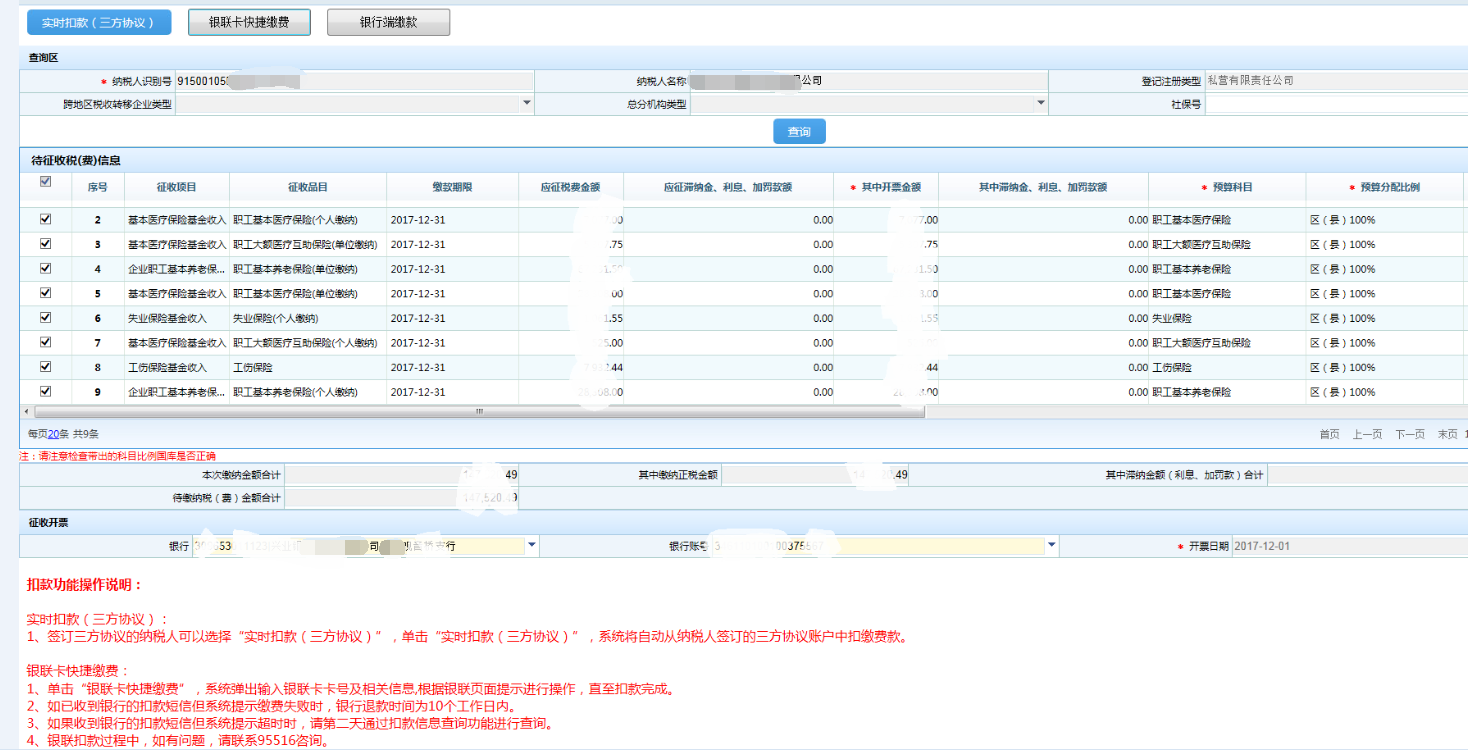Click 征收品目 column header
The width and height of the screenshot is (1468, 750).
[308, 187]
